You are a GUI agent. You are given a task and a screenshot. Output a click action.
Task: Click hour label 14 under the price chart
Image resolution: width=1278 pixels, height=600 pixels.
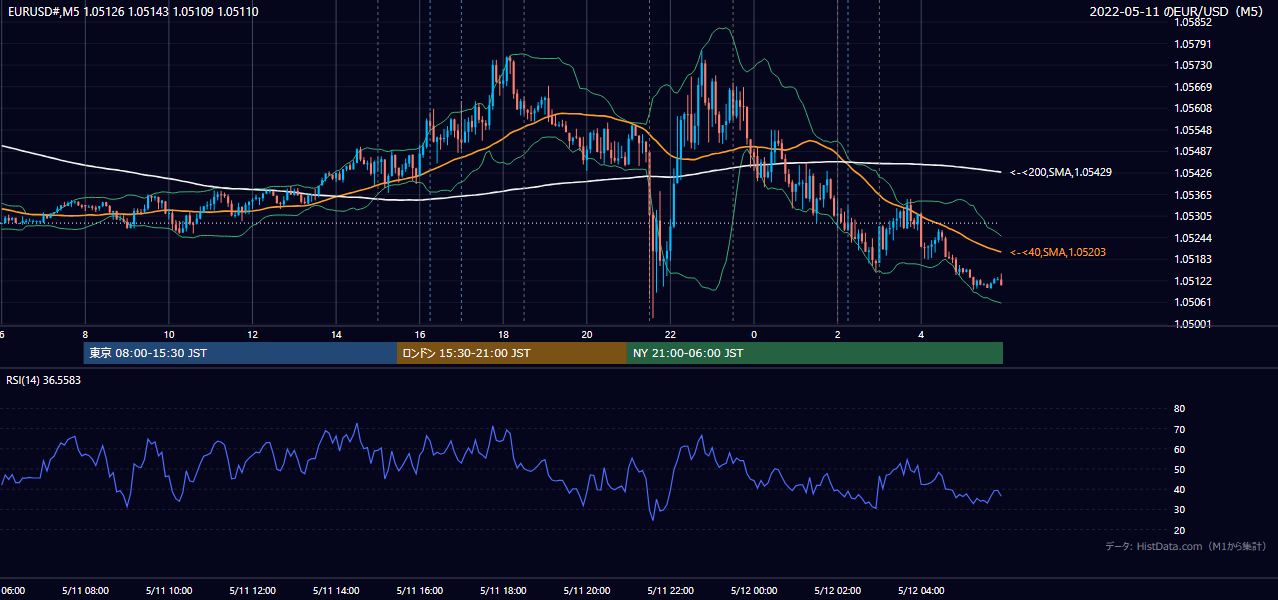336,335
